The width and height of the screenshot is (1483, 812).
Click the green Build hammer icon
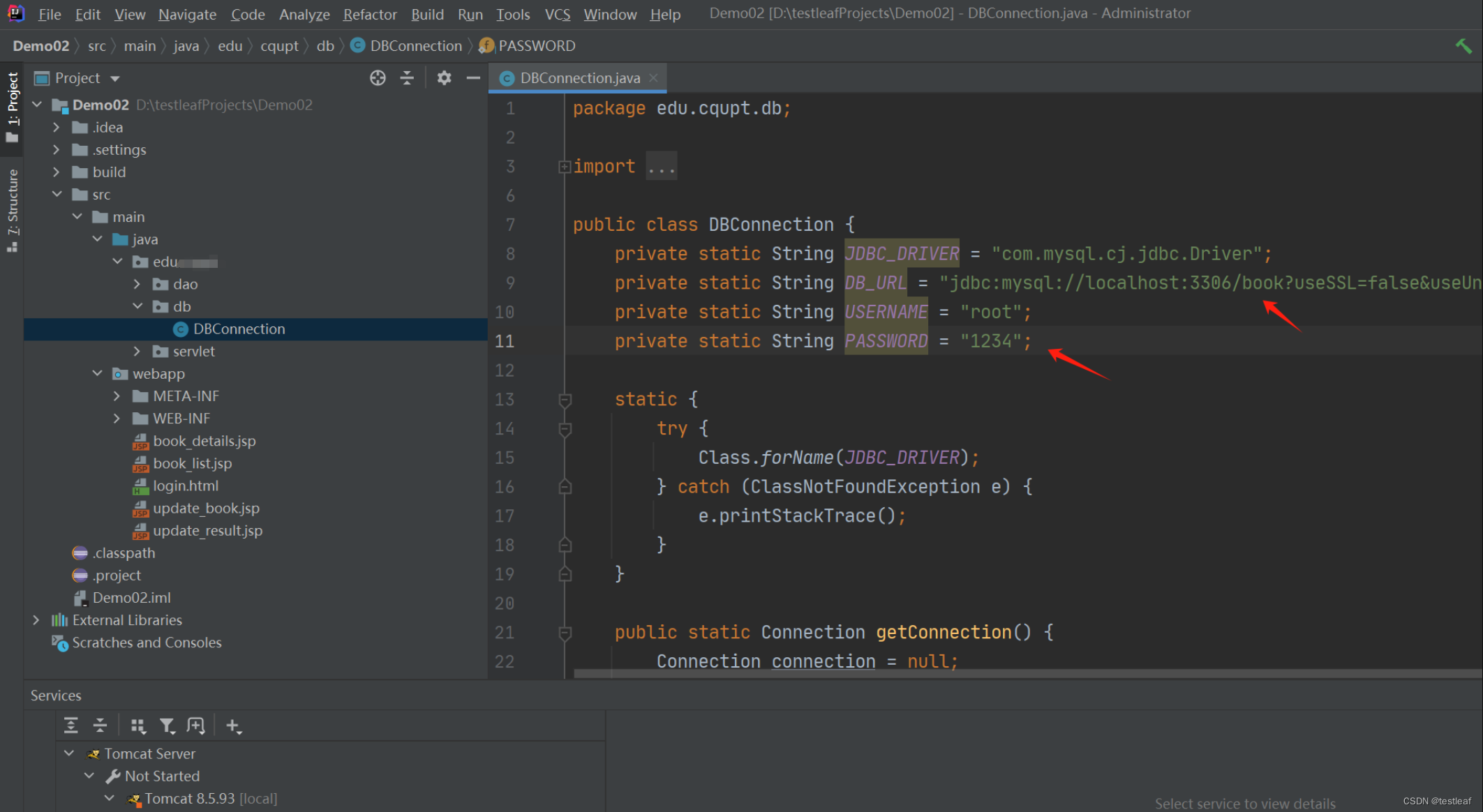click(1463, 46)
